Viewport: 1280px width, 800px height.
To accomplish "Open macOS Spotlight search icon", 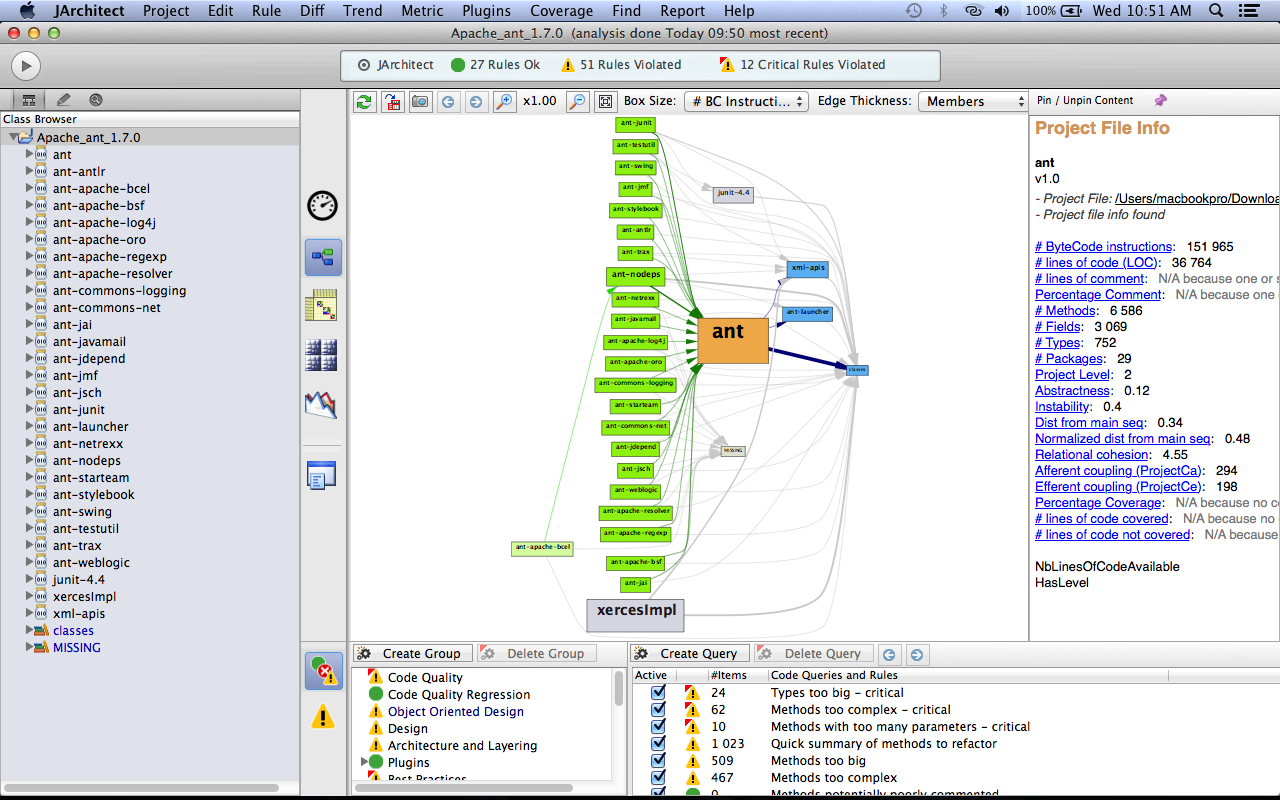I will [x=1216, y=11].
